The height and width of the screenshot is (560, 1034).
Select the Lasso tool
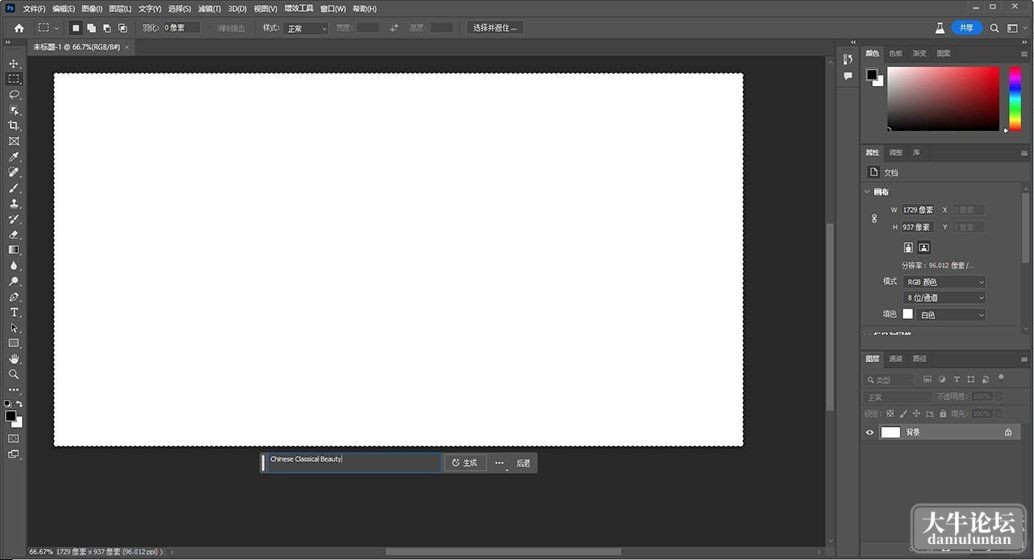click(14, 94)
